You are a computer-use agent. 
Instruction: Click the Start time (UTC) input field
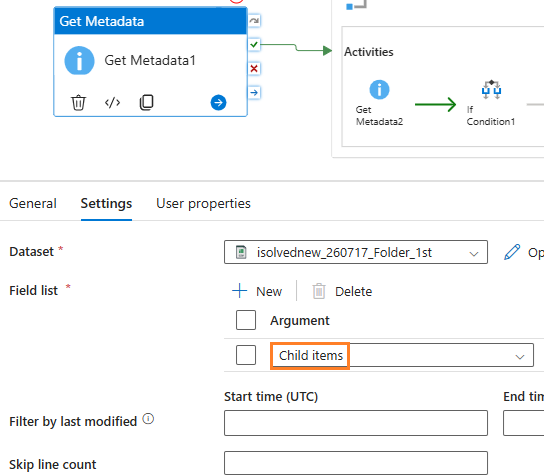coord(356,423)
